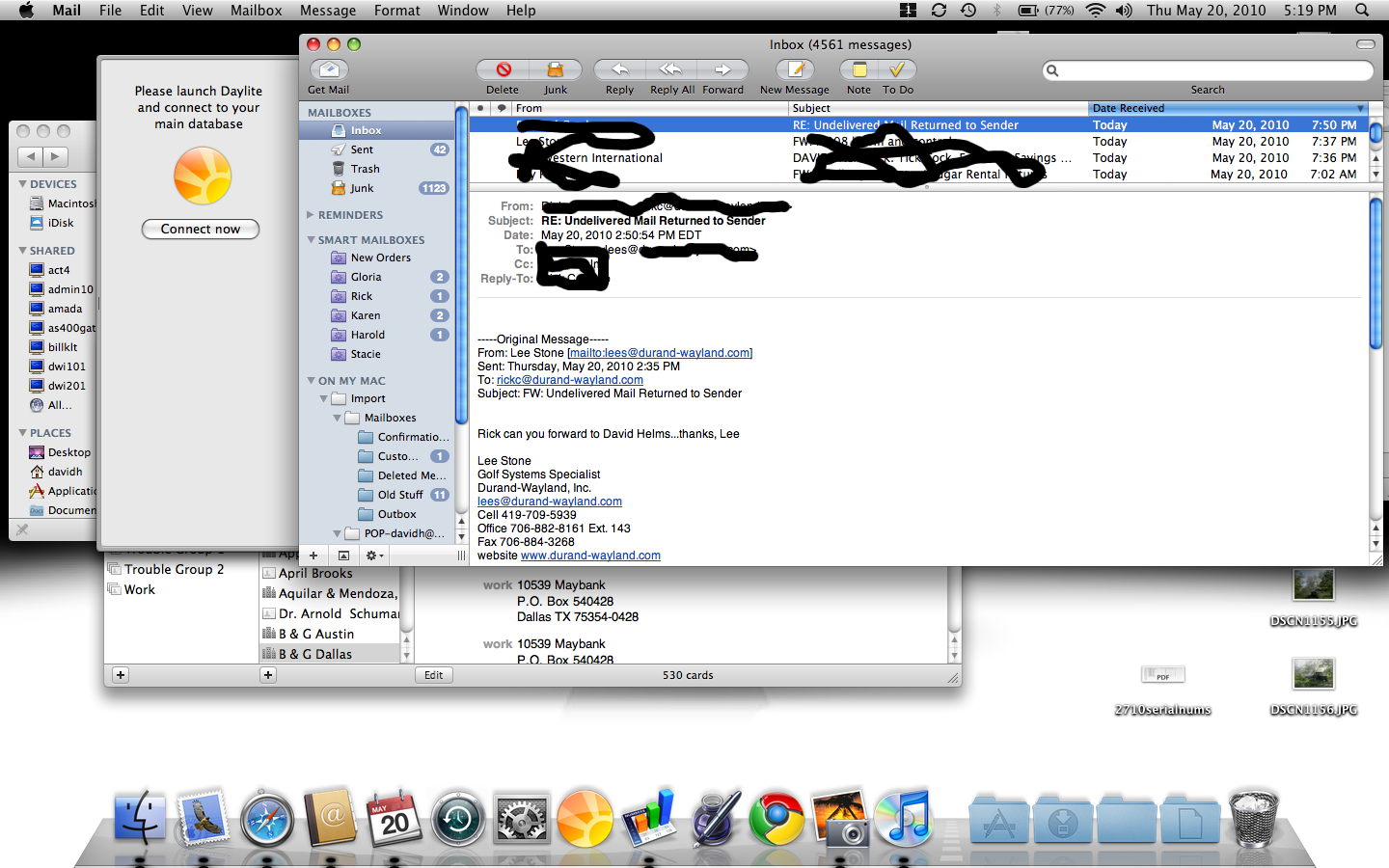The image size is (1389, 868).
Task: Select B & G Dallas contact
Action: pos(330,654)
